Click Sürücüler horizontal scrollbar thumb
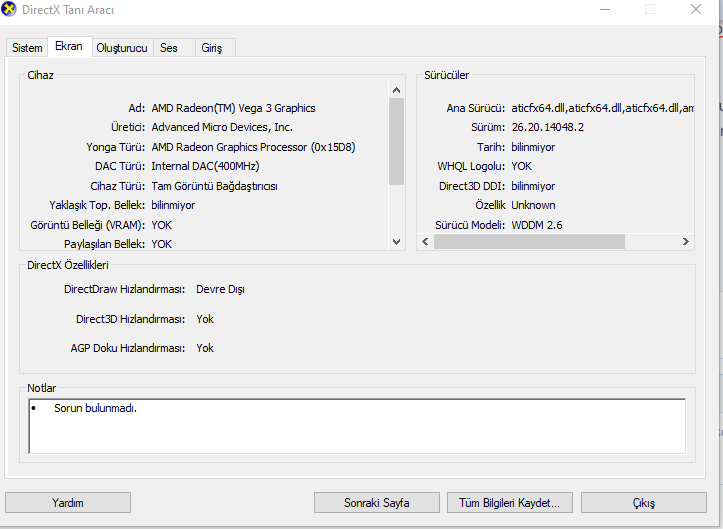Viewport: 723px width, 529px height. click(x=529, y=242)
